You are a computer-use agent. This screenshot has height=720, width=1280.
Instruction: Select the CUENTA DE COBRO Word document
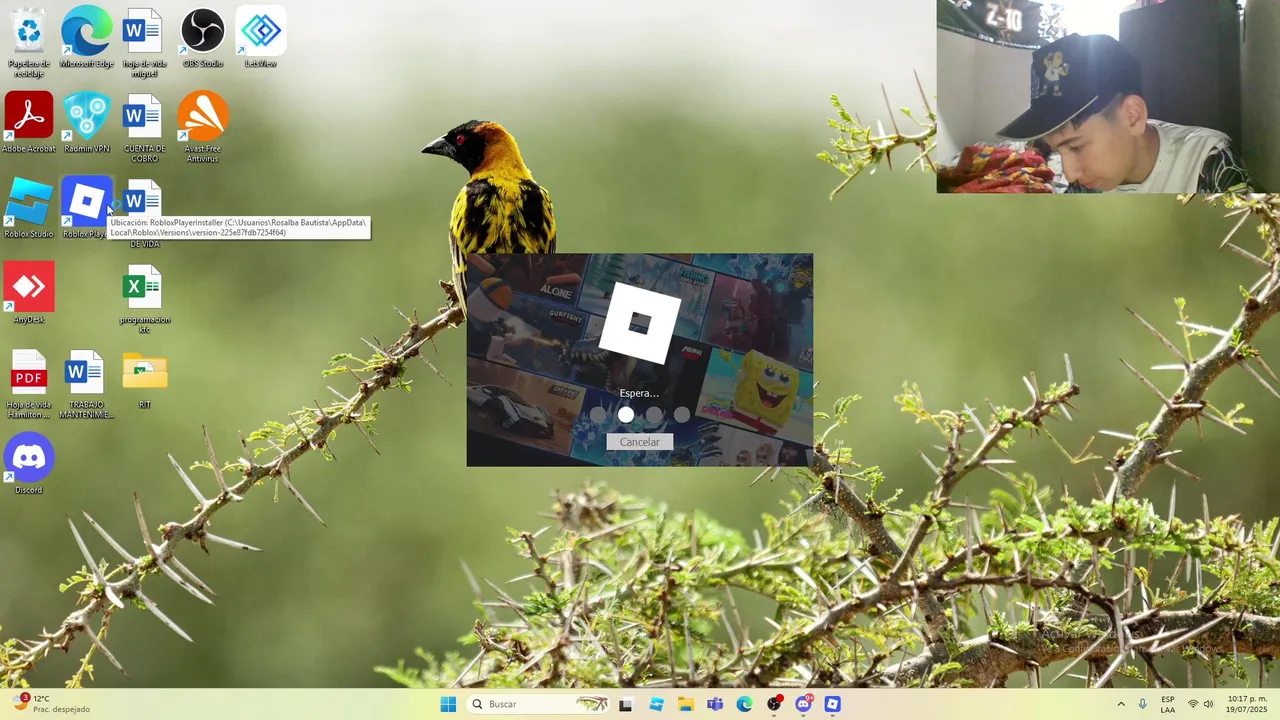pyautogui.click(x=144, y=128)
